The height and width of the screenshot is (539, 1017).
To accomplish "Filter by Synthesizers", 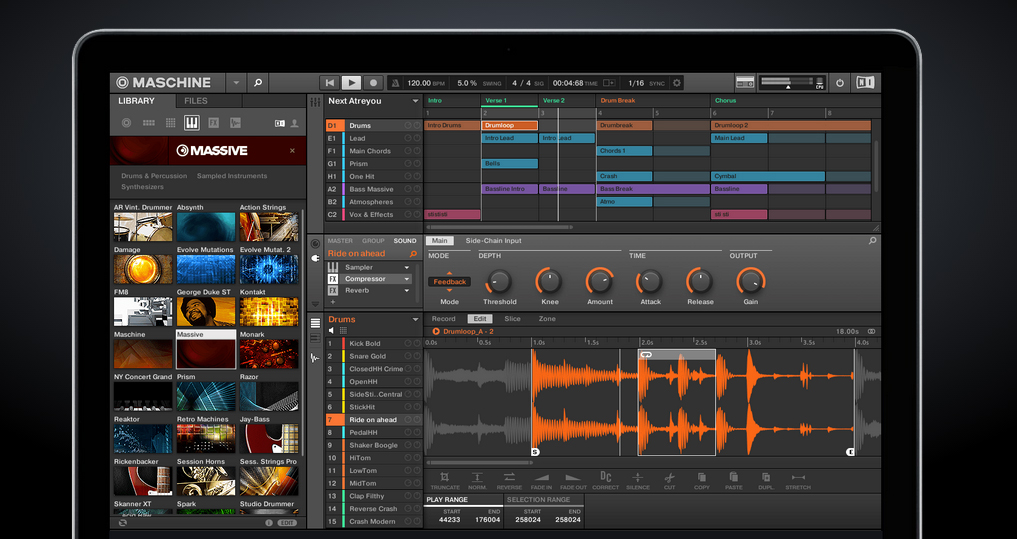I will (142, 187).
